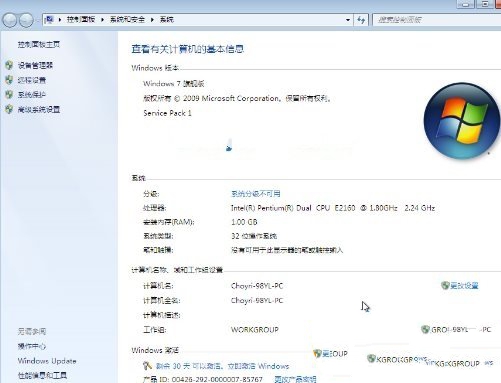Minimize the System window

point(466,4)
